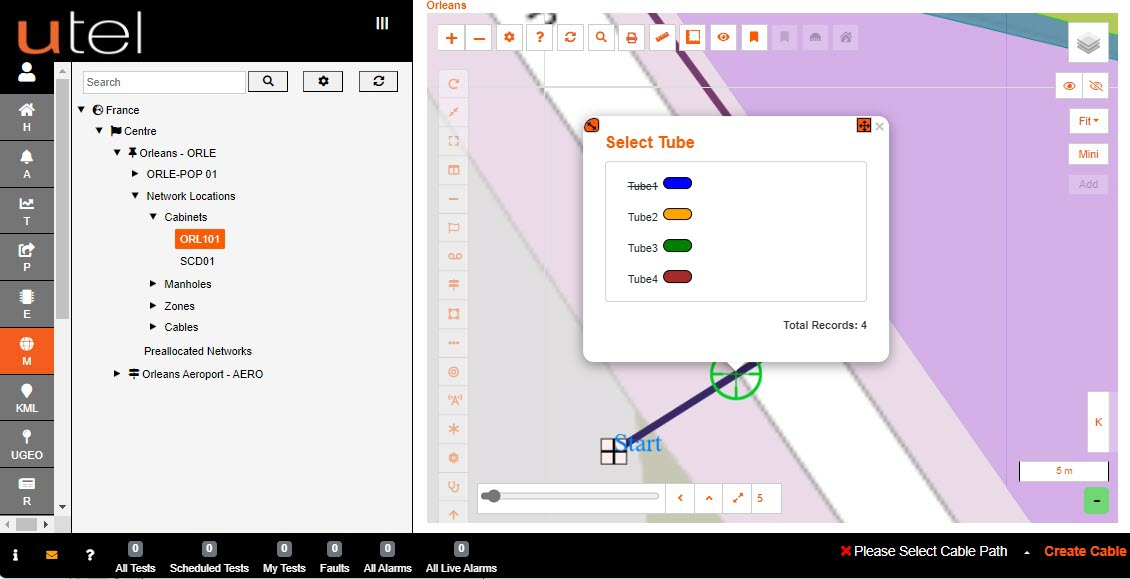Select the radio tower antenna map tool
The height and width of the screenshot is (579, 1130).
(454, 400)
